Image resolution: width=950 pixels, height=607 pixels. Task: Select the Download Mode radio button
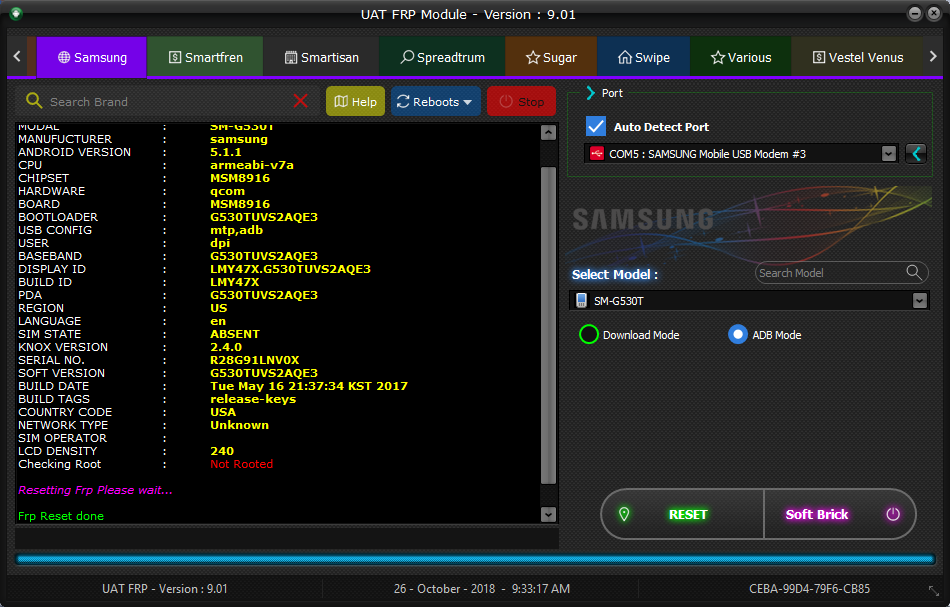pyautogui.click(x=588, y=334)
